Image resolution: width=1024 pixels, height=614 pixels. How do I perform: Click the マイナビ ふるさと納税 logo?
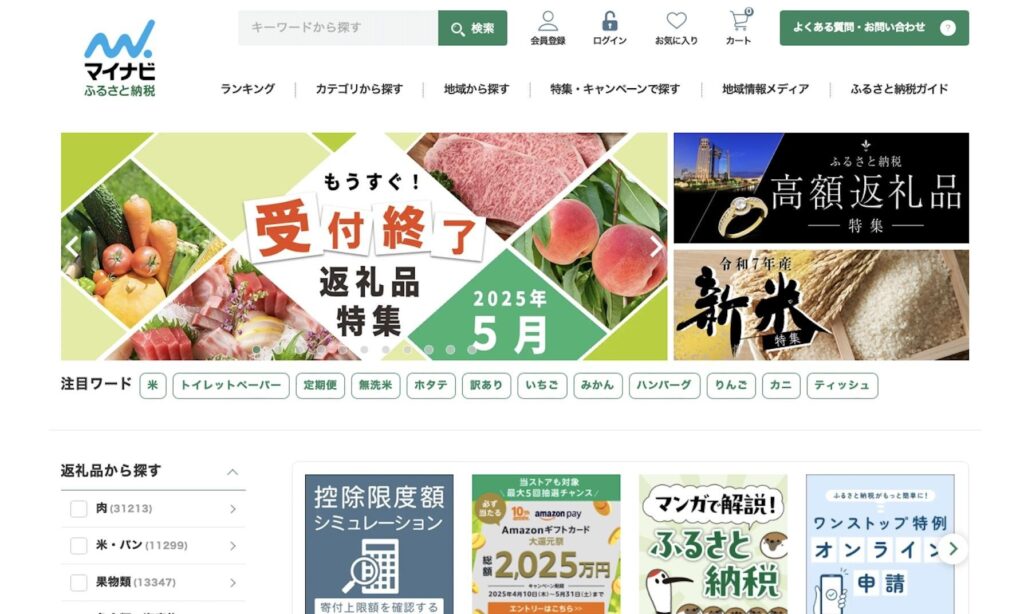click(120, 58)
